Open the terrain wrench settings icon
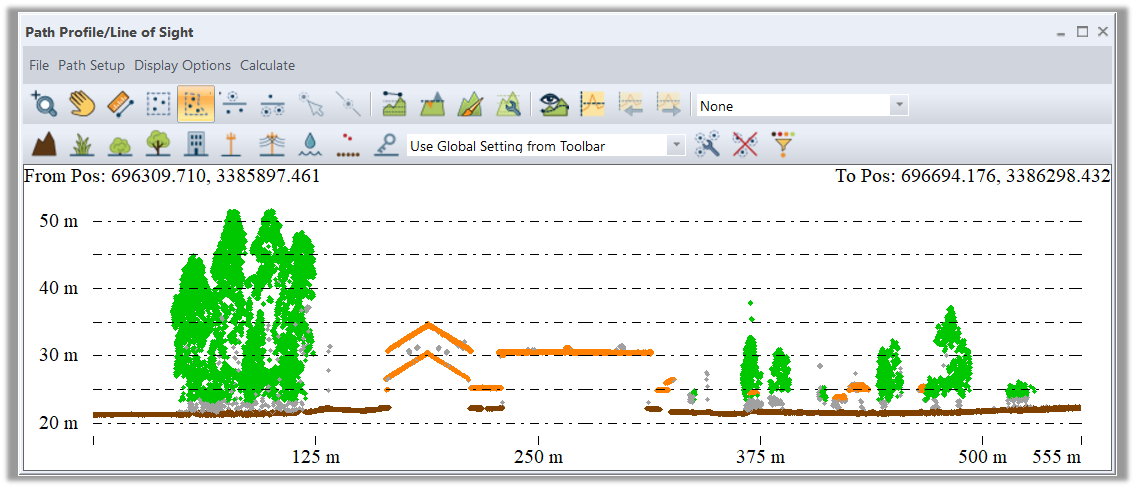Viewport: 1135px width, 488px height. pyautogui.click(x=509, y=104)
